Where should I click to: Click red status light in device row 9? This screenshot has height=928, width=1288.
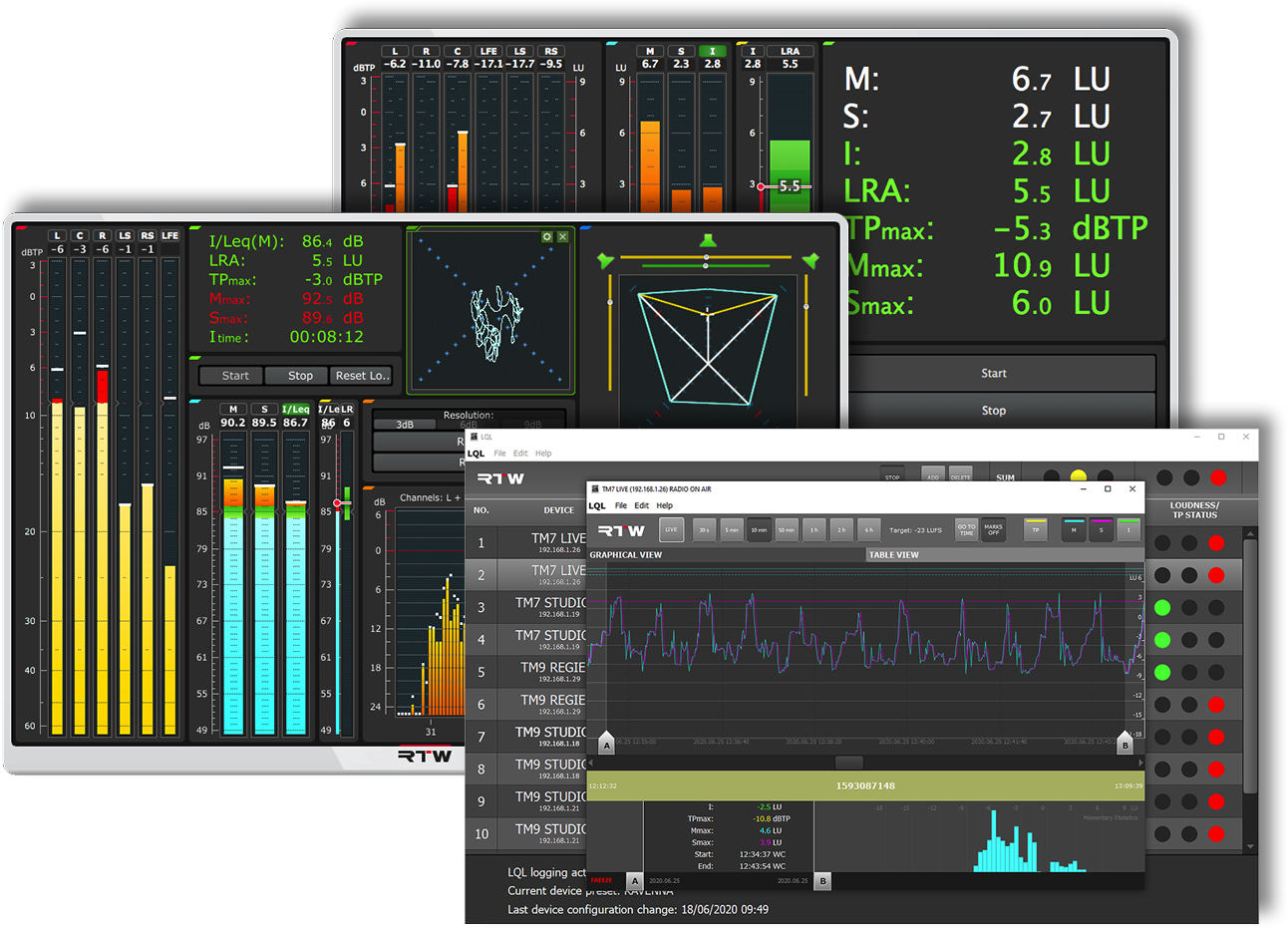tap(1216, 801)
